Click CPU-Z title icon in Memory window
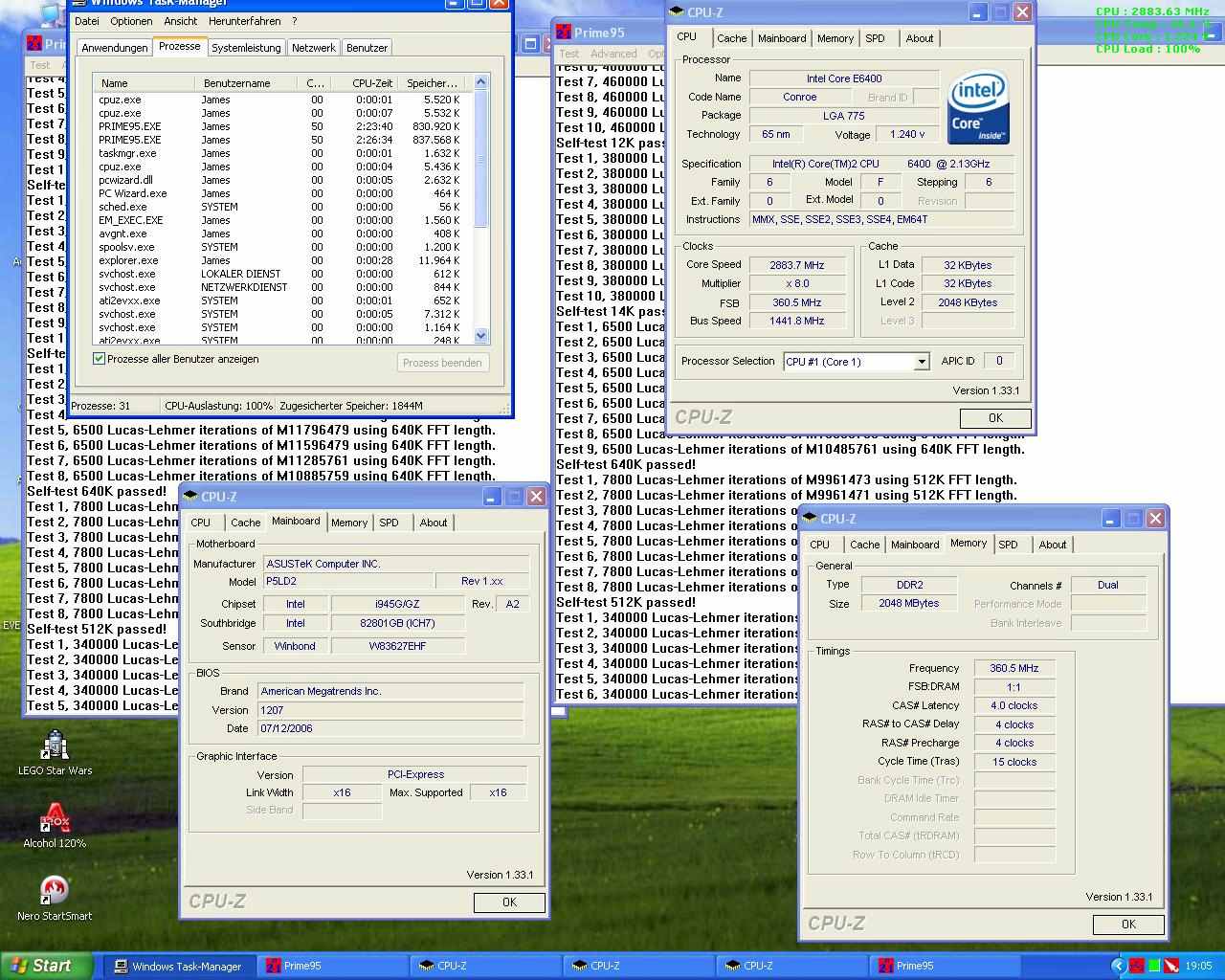The image size is (1225, 980). (810, 519)
